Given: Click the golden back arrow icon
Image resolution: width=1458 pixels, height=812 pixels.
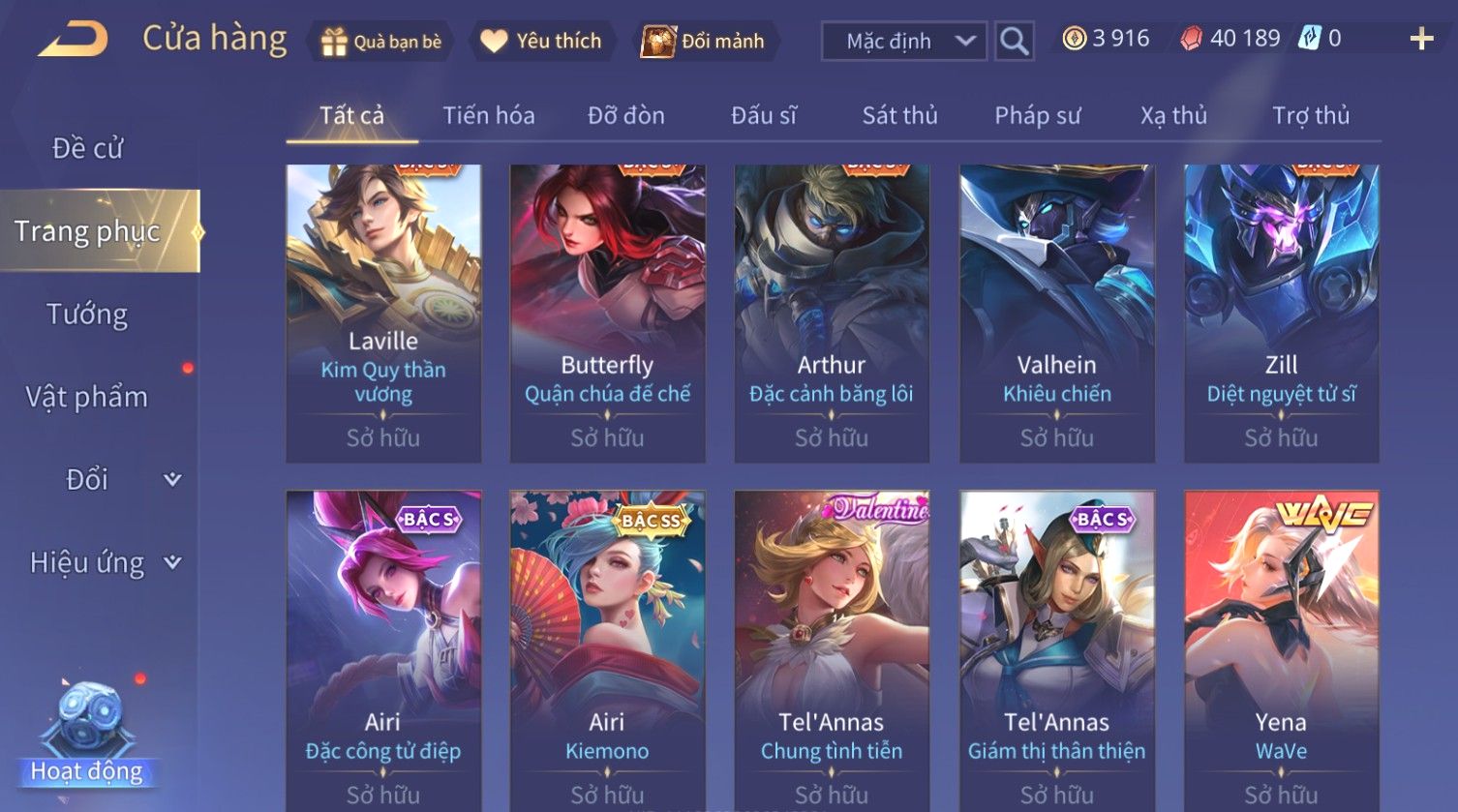Looking at the screenshot, I should click(74, 40).
